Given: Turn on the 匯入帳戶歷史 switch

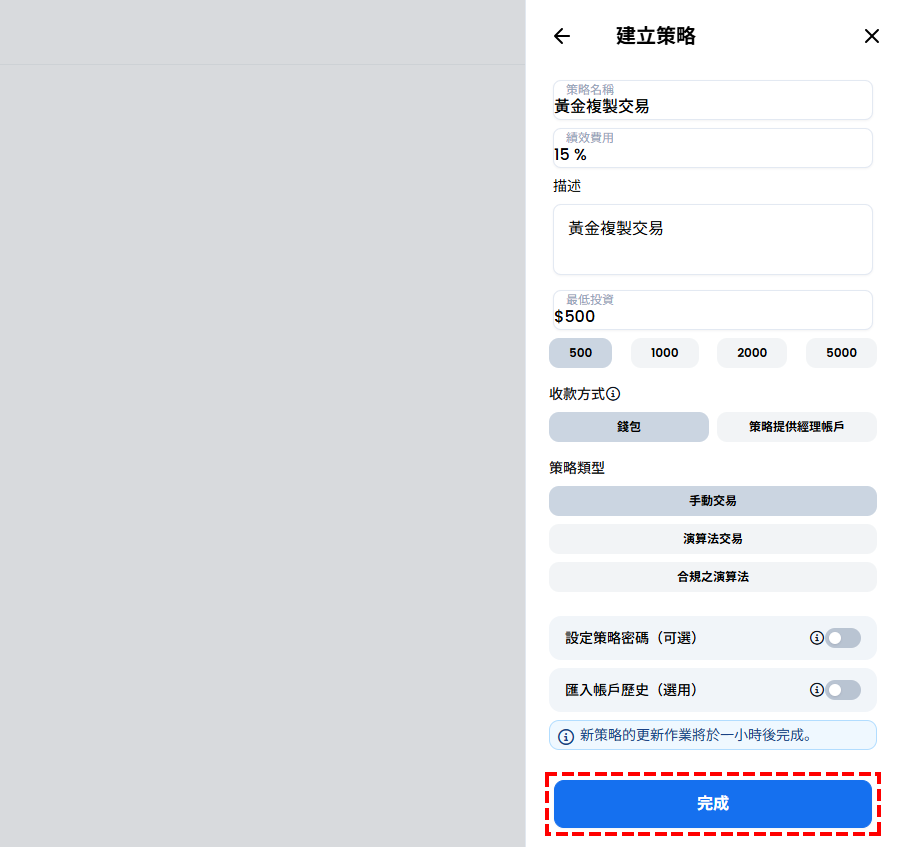Looking at the screenshot, I should 843,690.
